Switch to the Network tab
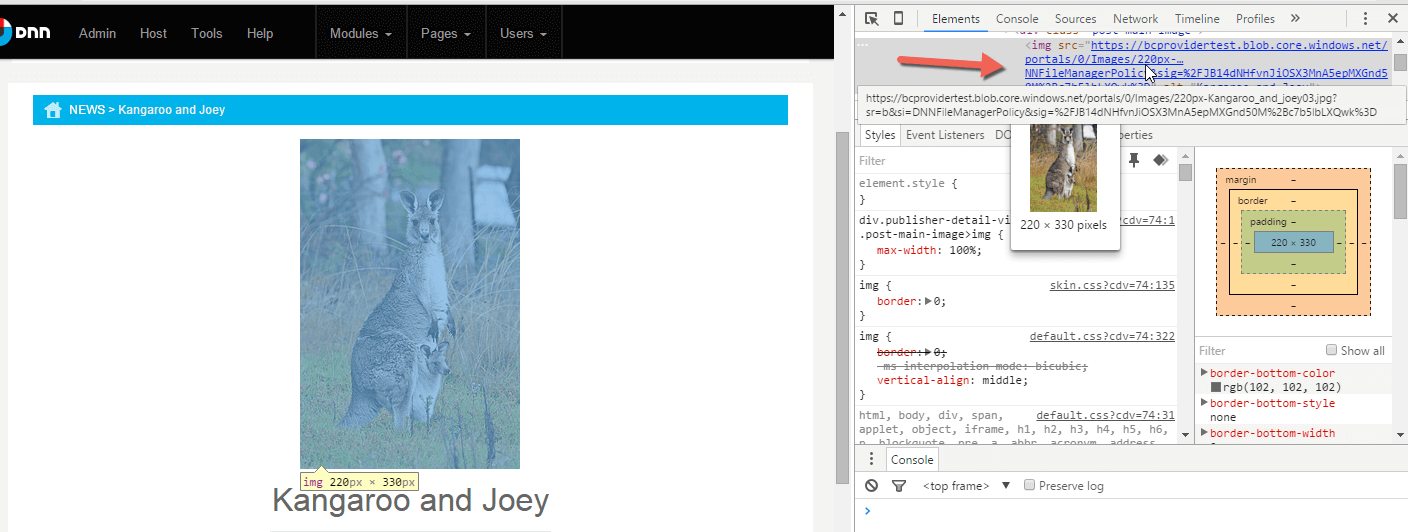 tap(1135, 19)
